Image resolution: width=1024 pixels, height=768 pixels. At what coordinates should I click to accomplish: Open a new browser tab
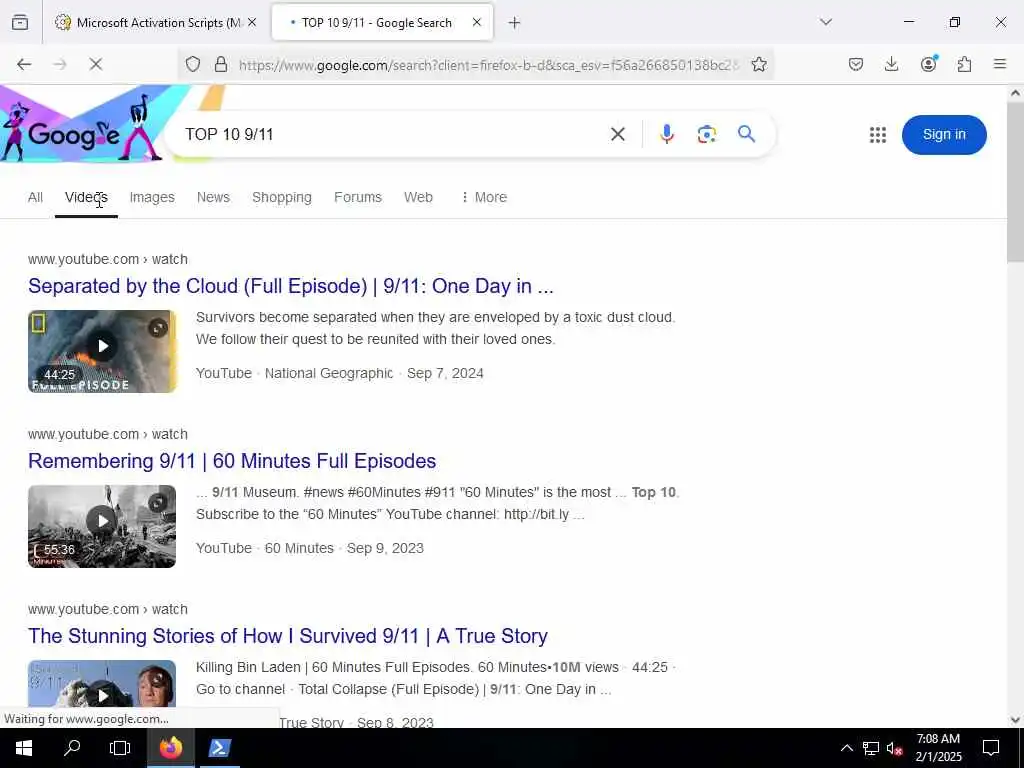pyautogui.click(x=515, y=23)
